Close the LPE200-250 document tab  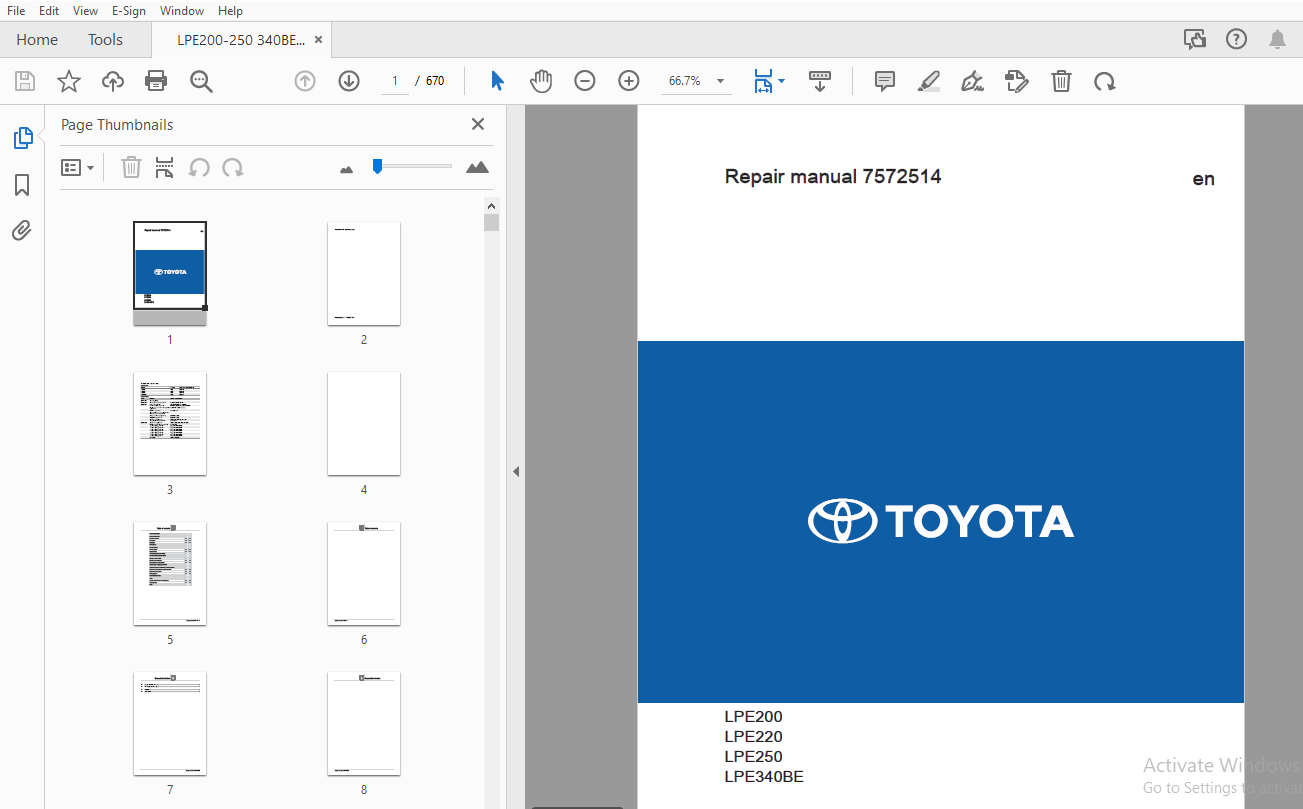click(x=318, y=40)
